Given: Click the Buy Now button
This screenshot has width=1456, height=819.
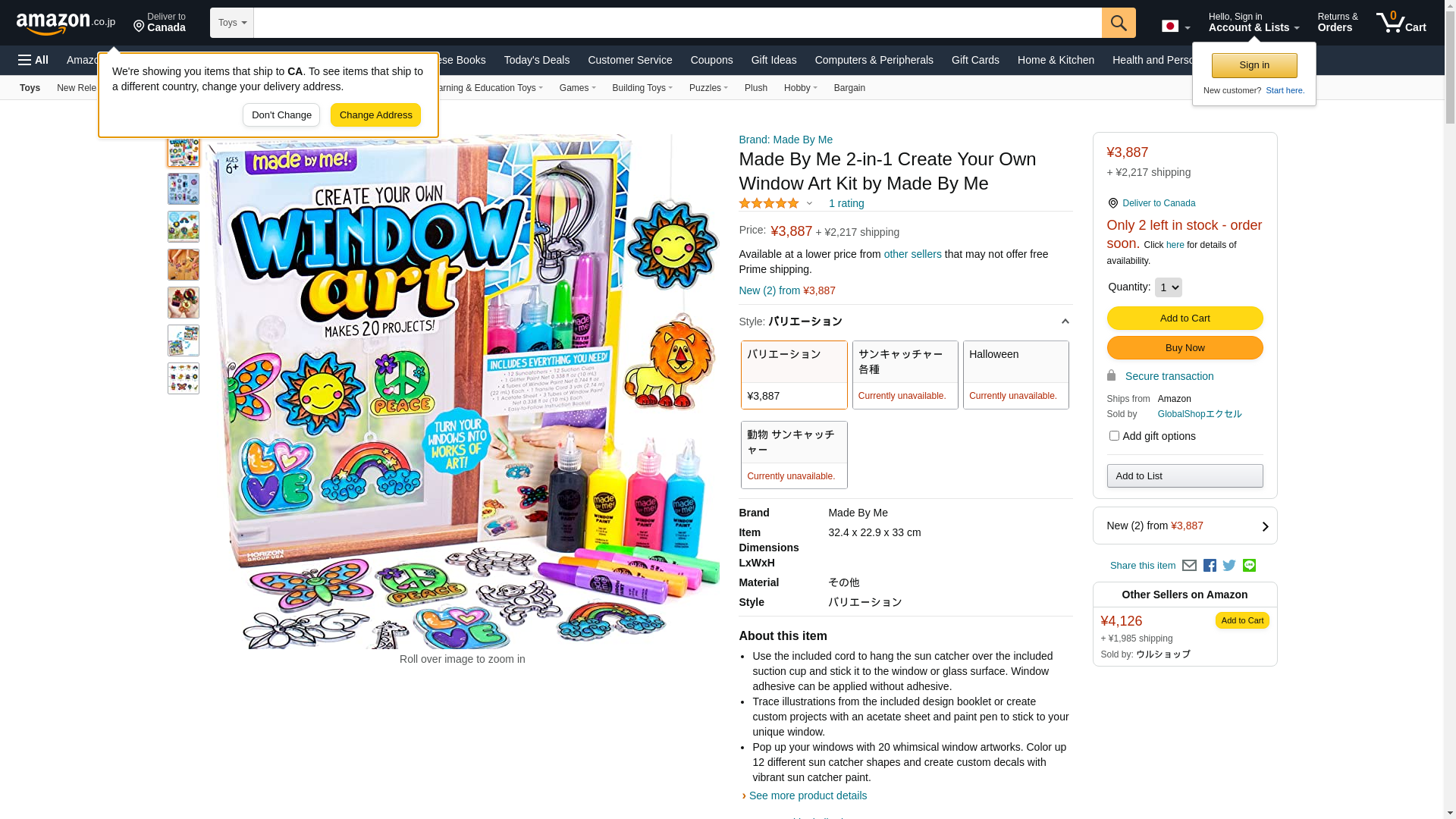Looking at the screenshot, I should point(1185,348).
